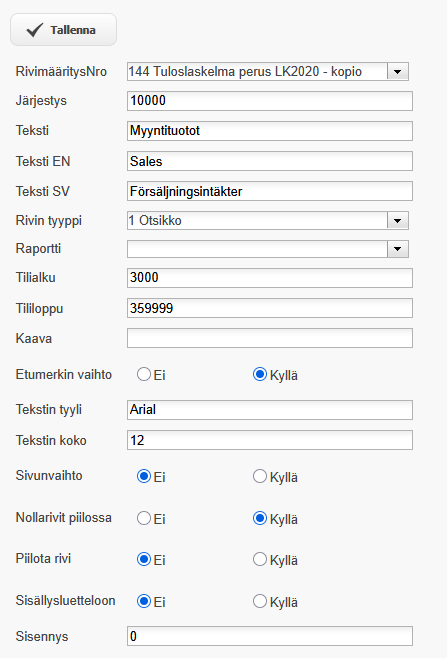This screenshot has width=447, height=658.
Task: Focus the Teksti SV field
Action: tap(270, 191)
